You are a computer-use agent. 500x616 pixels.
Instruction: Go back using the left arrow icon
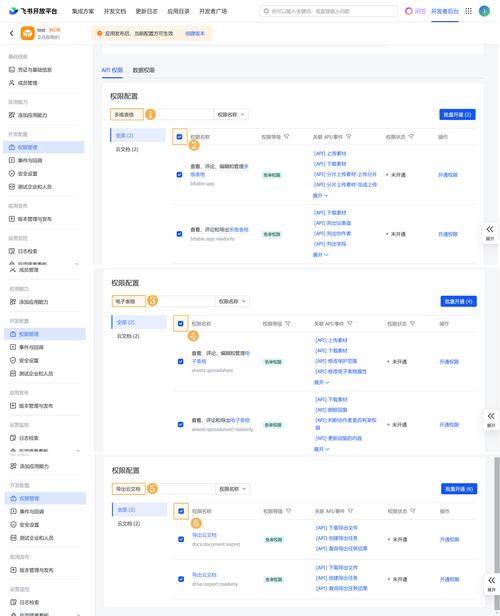(x=11, y=33)
